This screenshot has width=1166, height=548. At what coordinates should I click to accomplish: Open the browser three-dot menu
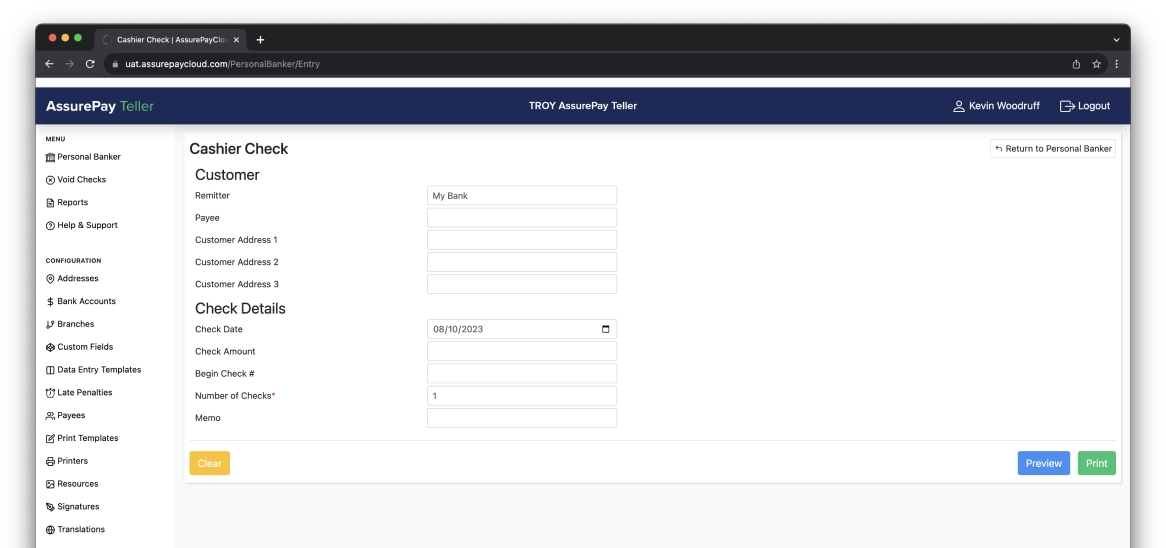click(x=1116, y=64)
